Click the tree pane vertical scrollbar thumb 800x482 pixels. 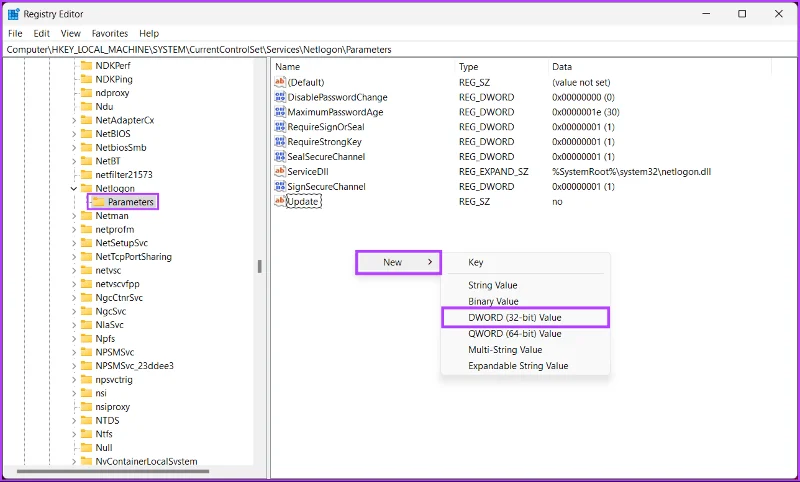260,266
